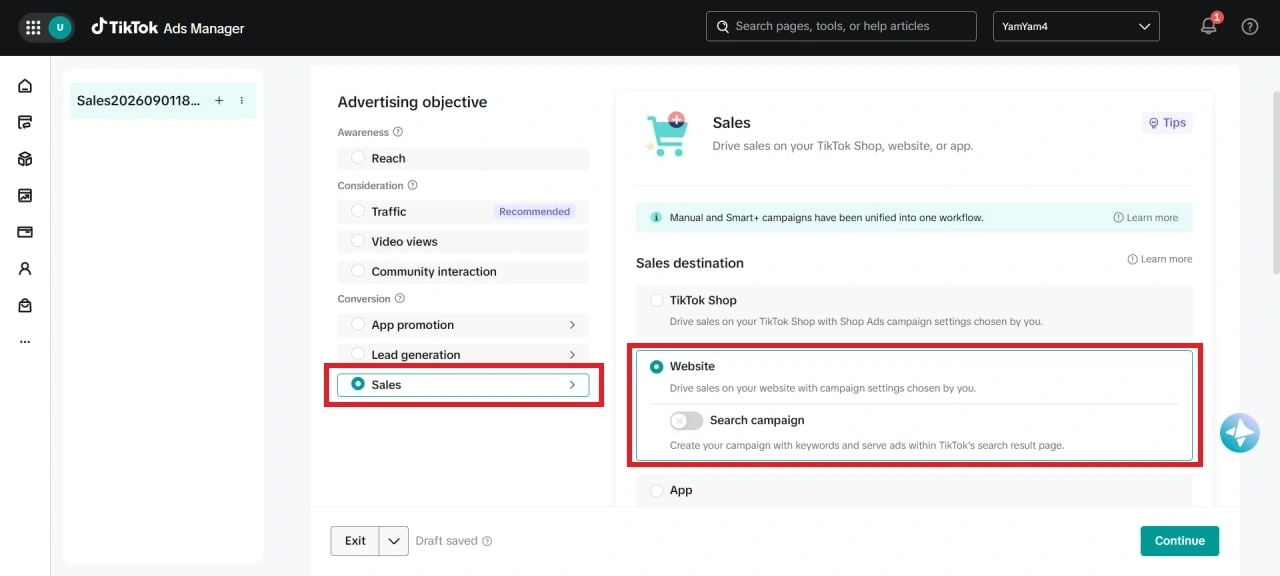Click the Sales shopping cart illustration

[x=667, y=134]
